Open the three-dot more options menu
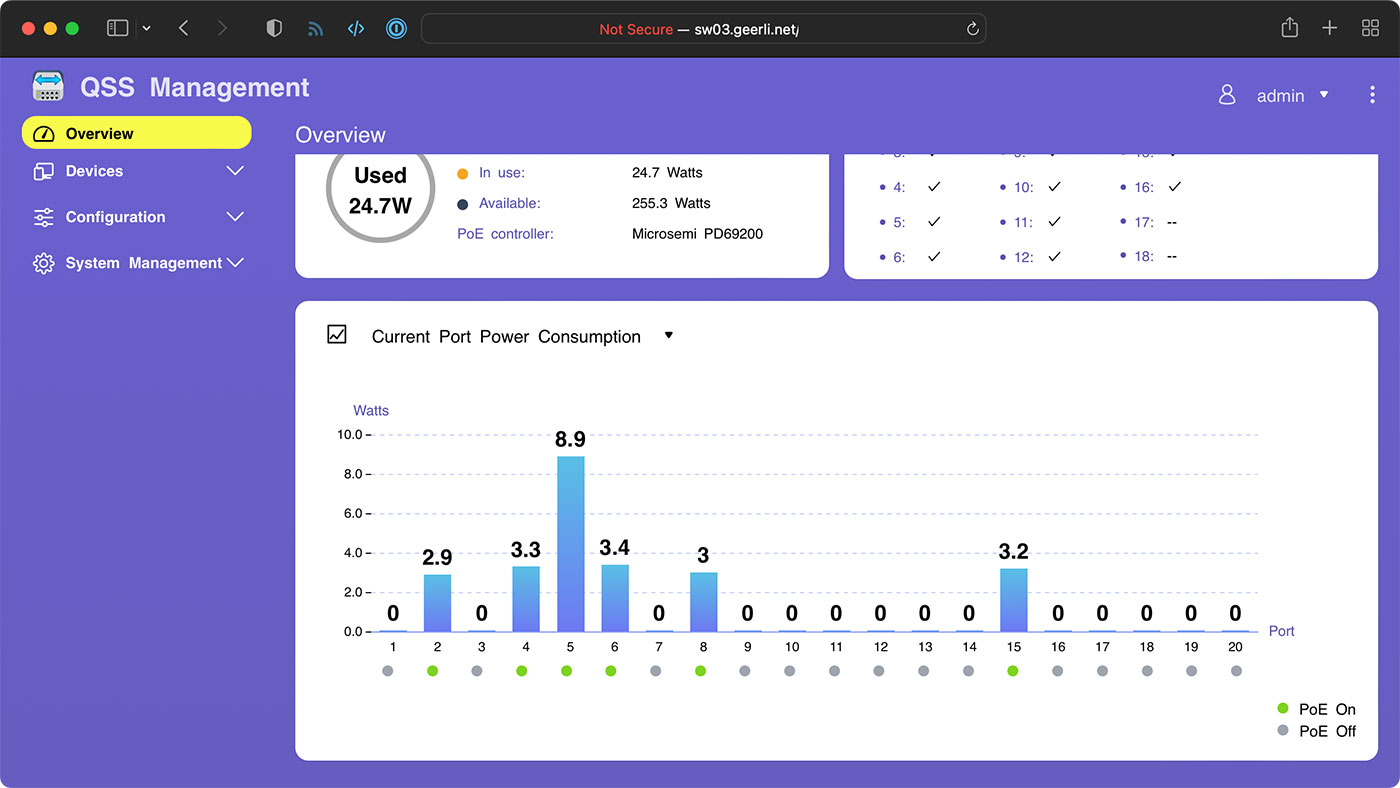This screenshot has height=788, width=1400. point(1372,95)
